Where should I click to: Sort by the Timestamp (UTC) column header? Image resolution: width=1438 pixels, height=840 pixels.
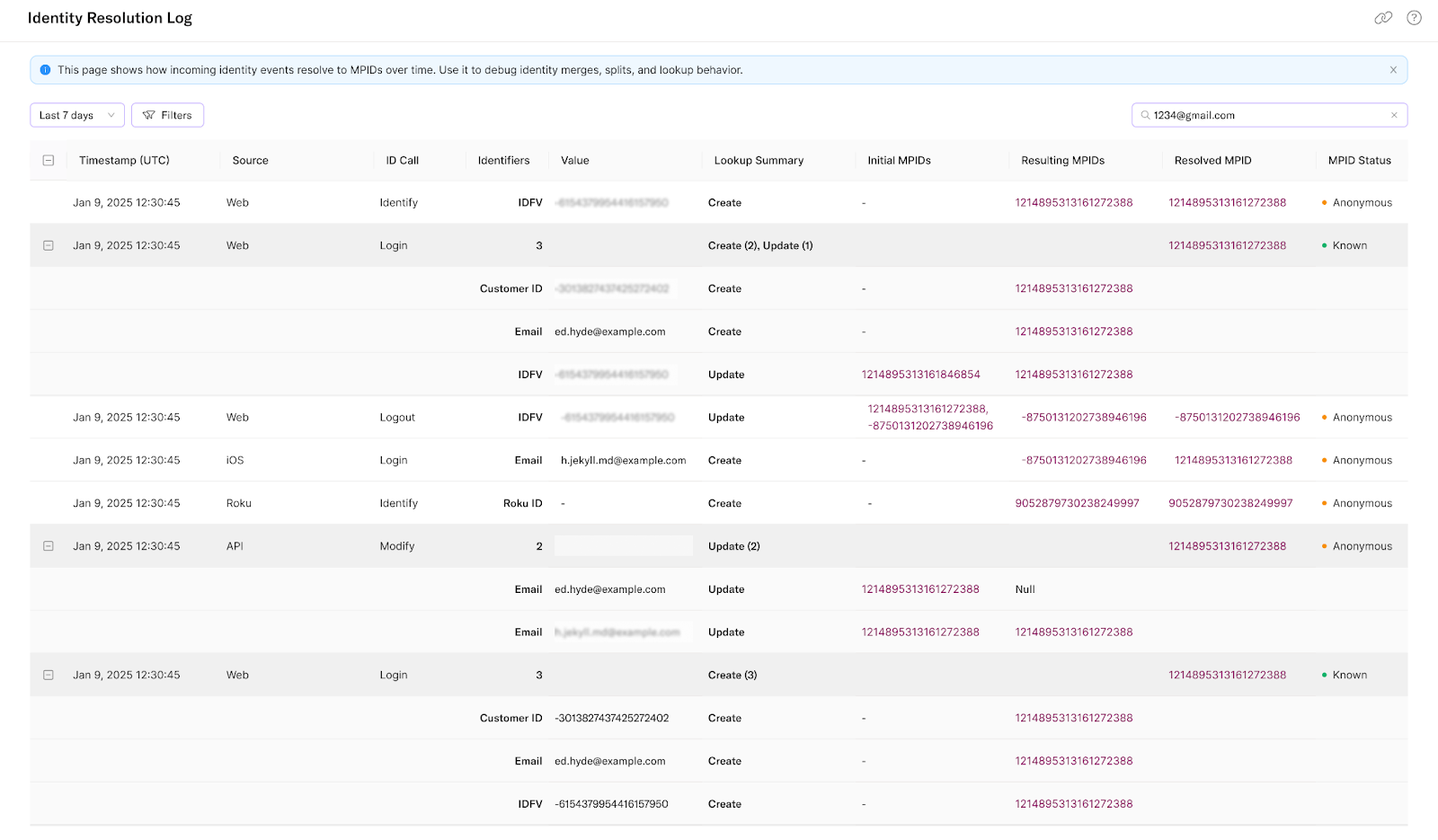(122, 160)
